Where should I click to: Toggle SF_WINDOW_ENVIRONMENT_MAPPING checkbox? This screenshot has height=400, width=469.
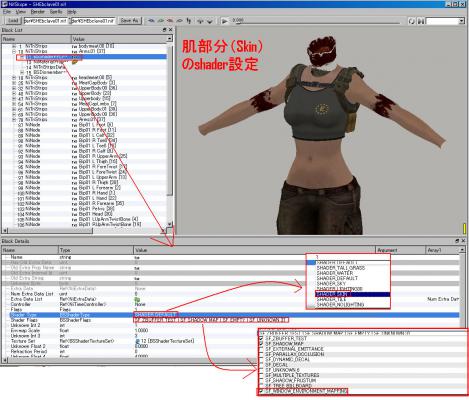262,391
